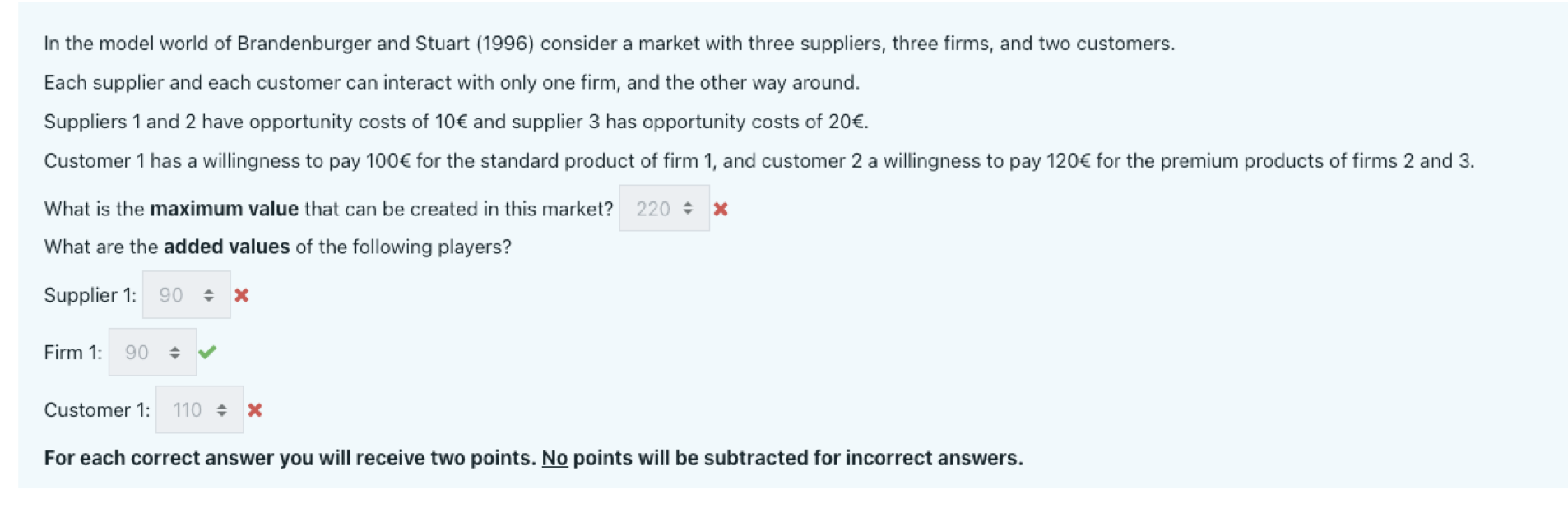Image resolution: width=1568 pixels, height=508 pixels.
Task: Select the Customer 1 input showing 110
Action: 187,409
